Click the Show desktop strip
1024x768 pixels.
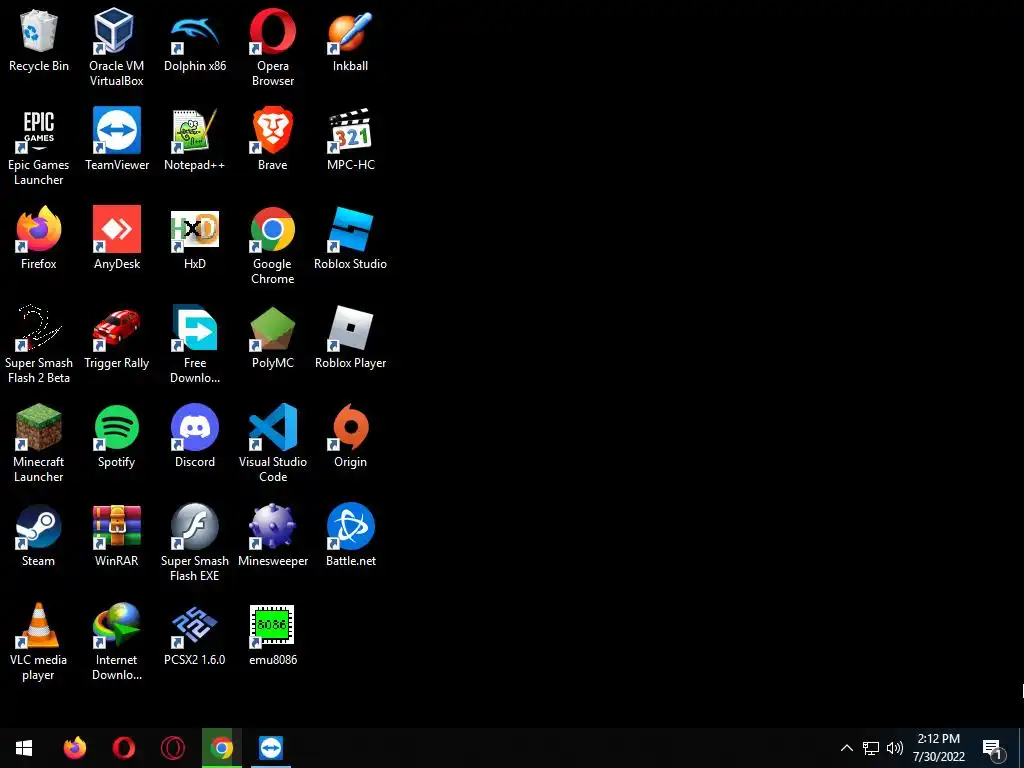[x=1021, y=748]
